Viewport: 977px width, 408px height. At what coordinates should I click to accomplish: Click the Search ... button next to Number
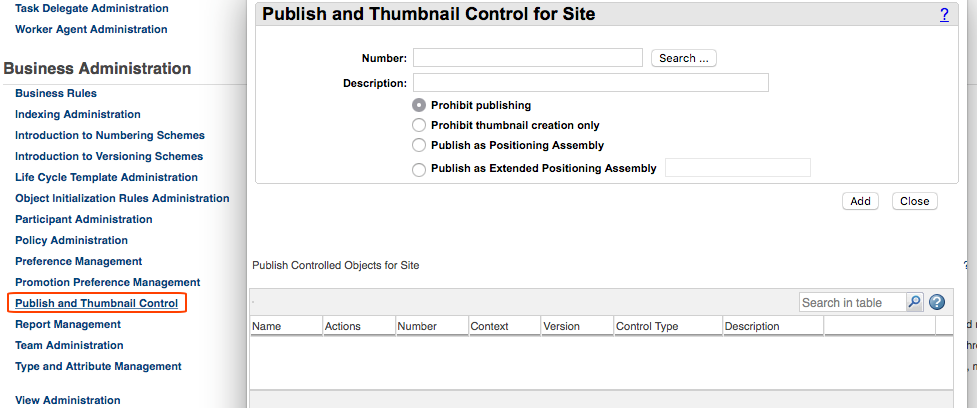point(684,58)
